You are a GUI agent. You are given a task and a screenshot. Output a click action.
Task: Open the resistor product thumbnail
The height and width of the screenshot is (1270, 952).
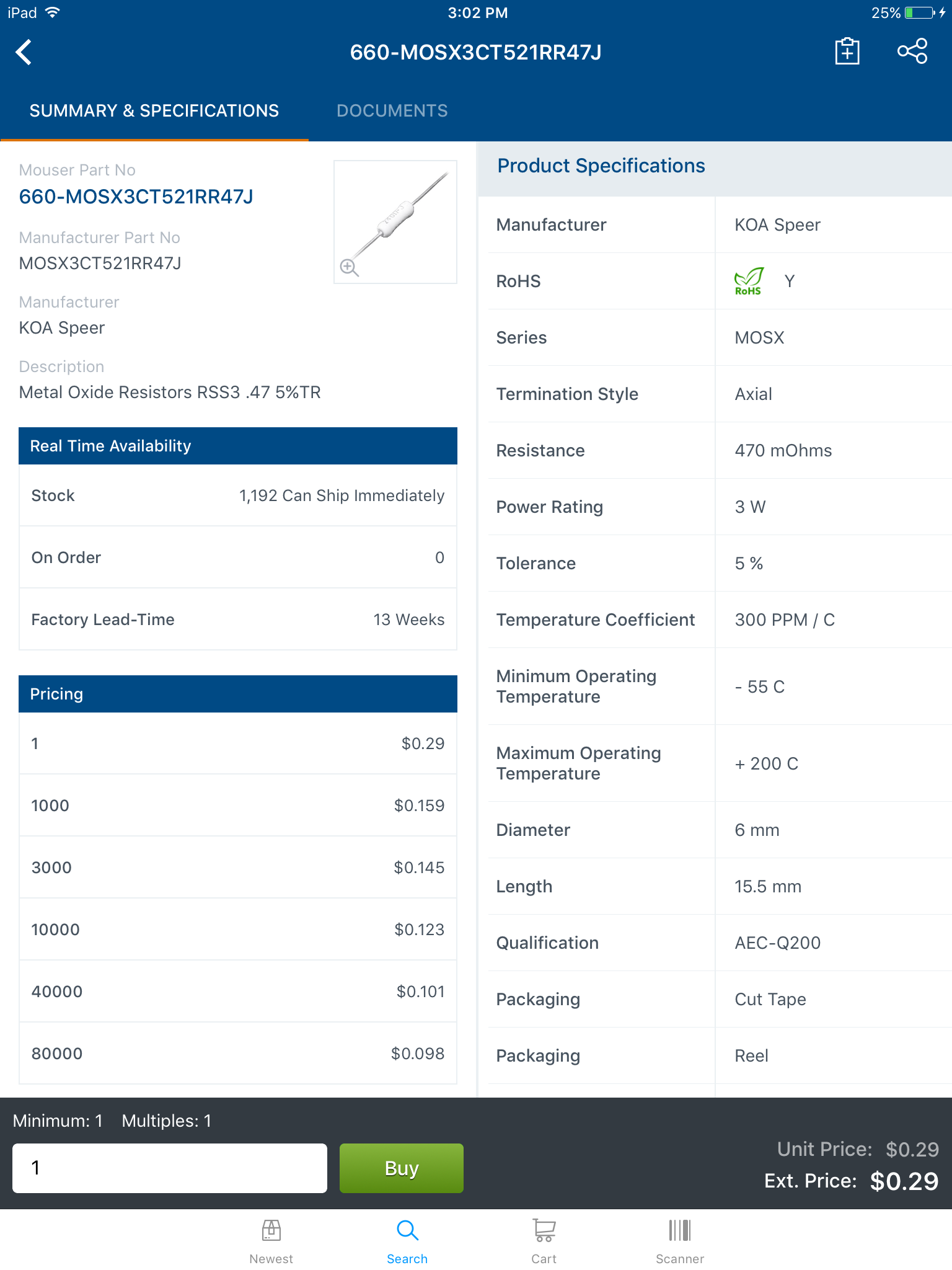tap(395, 222)
